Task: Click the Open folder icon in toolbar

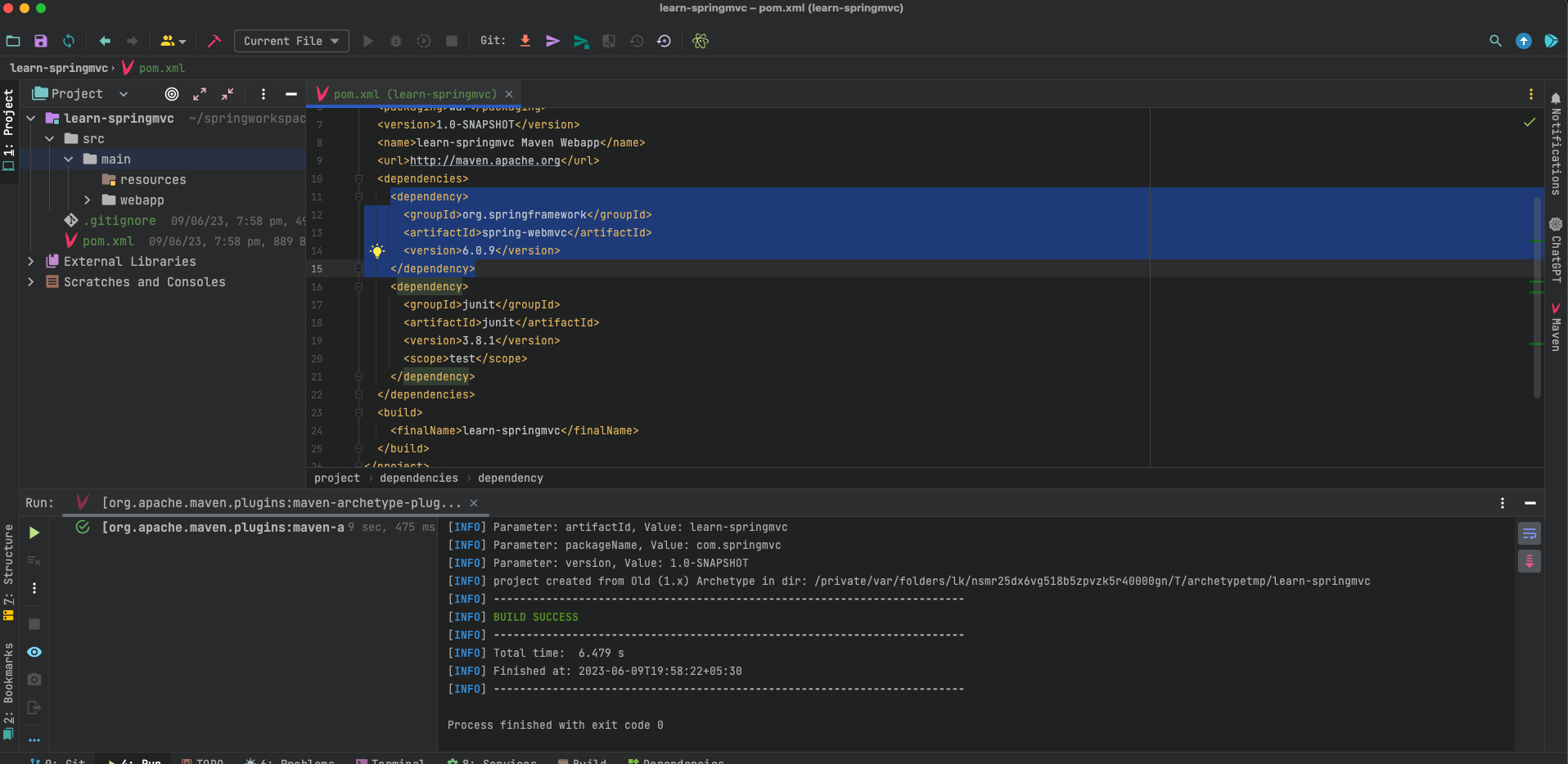Action: point(13,41)
